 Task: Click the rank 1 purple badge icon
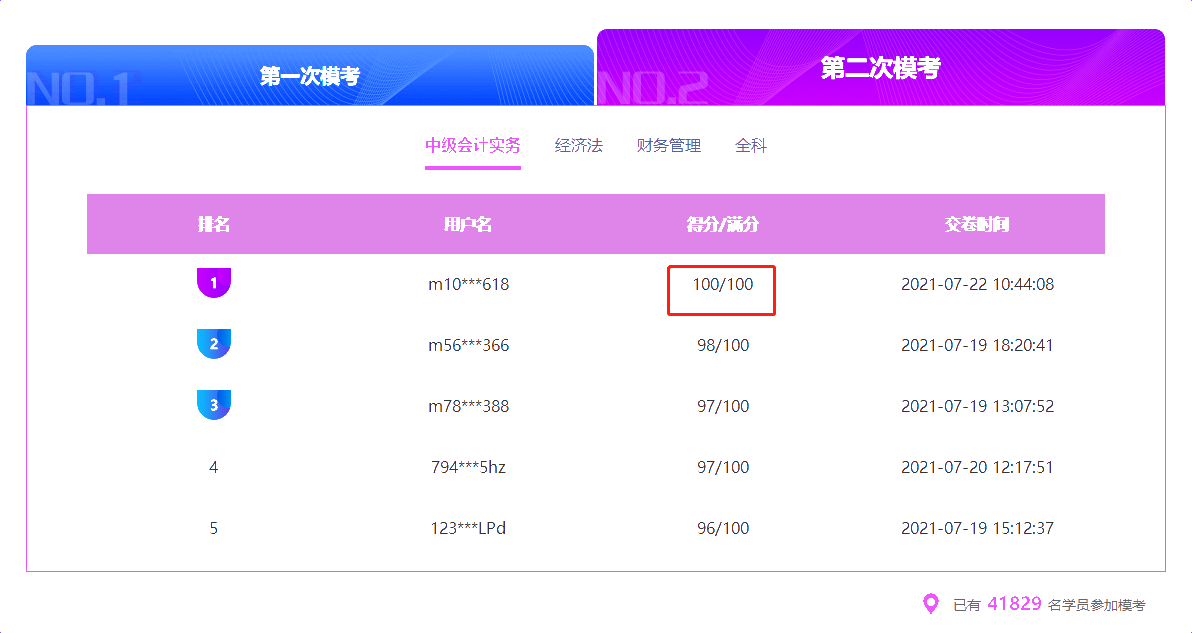click(214, 283)
